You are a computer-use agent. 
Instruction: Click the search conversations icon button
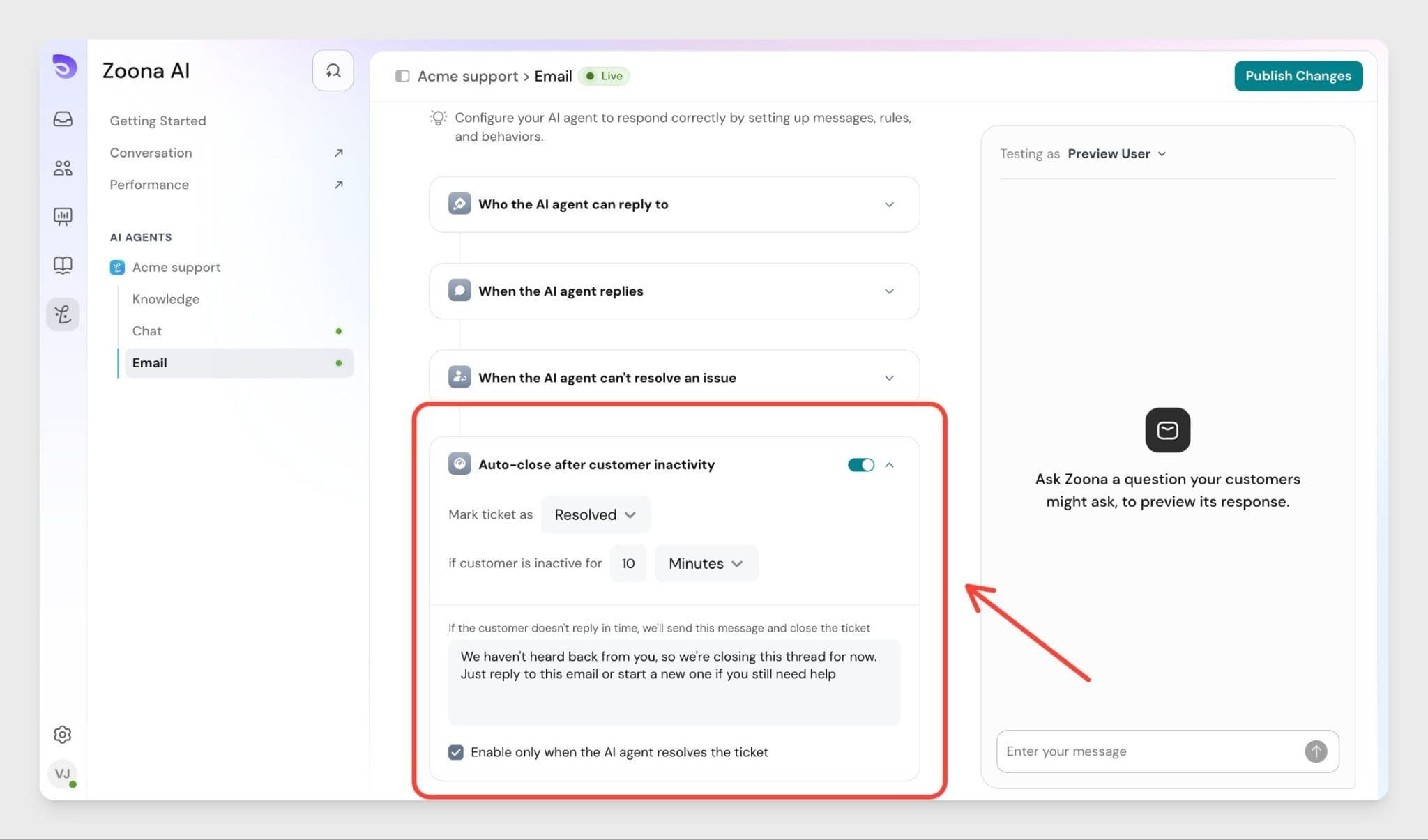coord(333,70)
